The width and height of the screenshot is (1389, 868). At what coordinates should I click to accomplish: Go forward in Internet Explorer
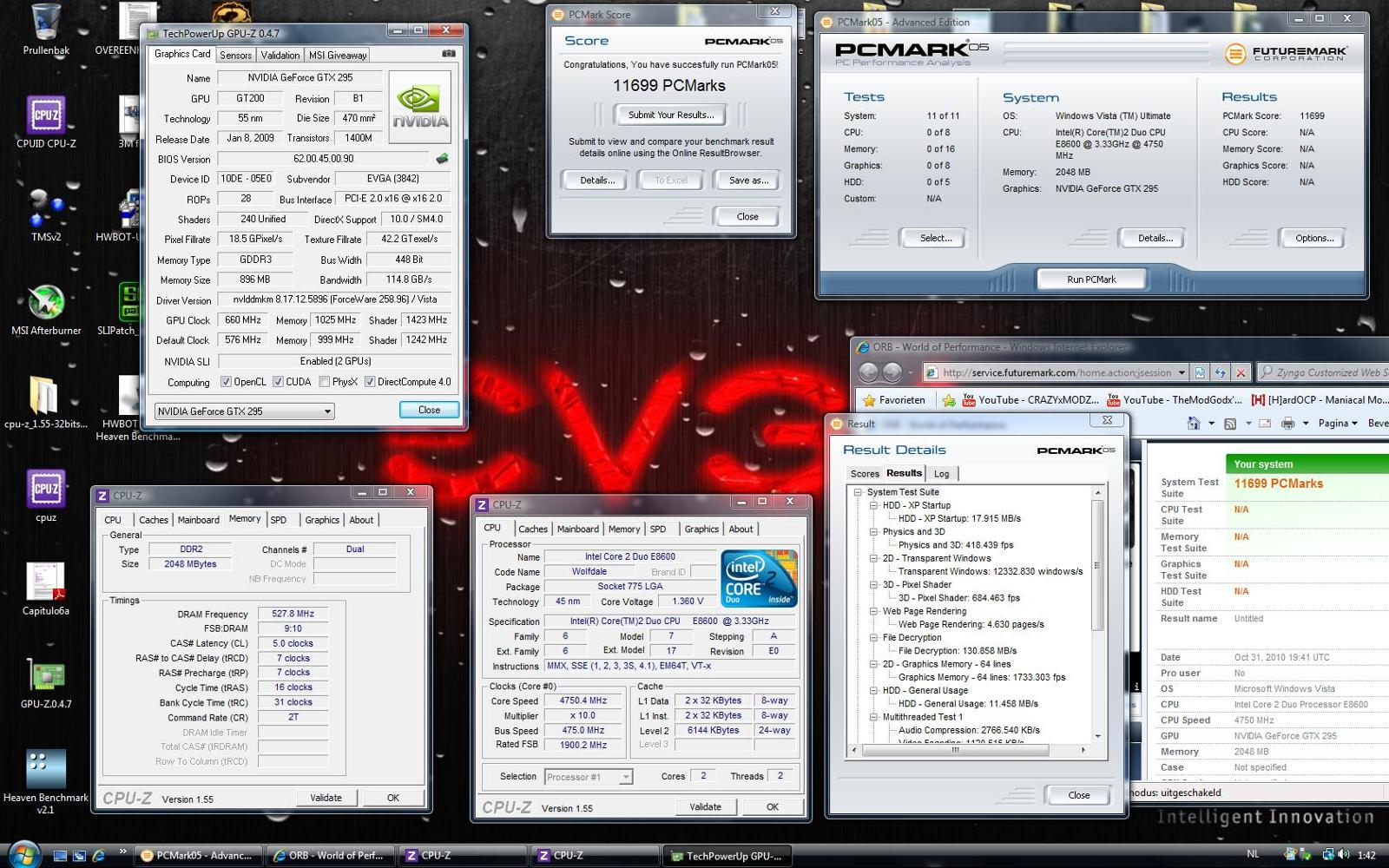coord(892,372)
